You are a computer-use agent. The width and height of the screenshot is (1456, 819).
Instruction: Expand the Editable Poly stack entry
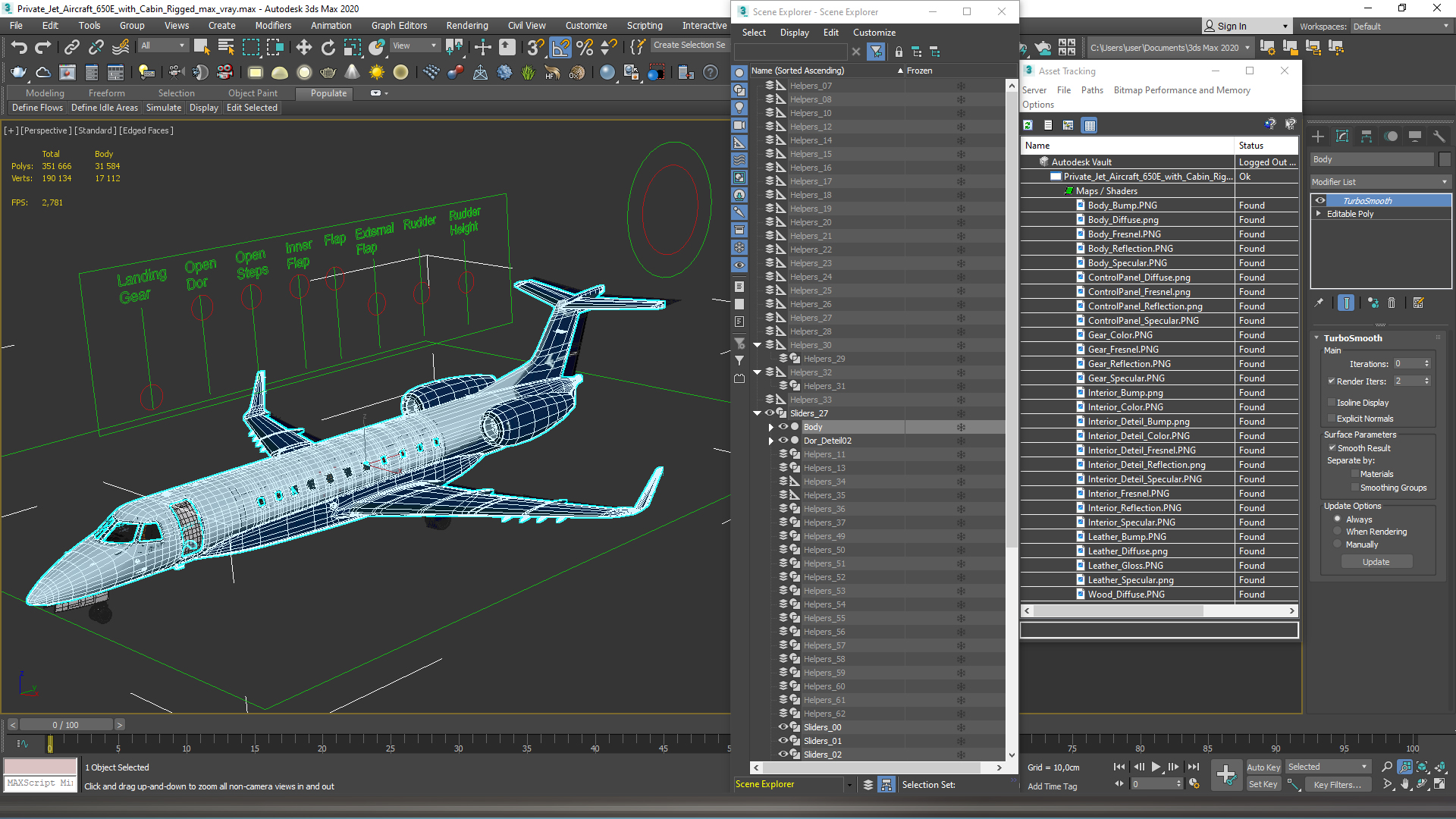pyautogui.click(x=1319, y=214)
